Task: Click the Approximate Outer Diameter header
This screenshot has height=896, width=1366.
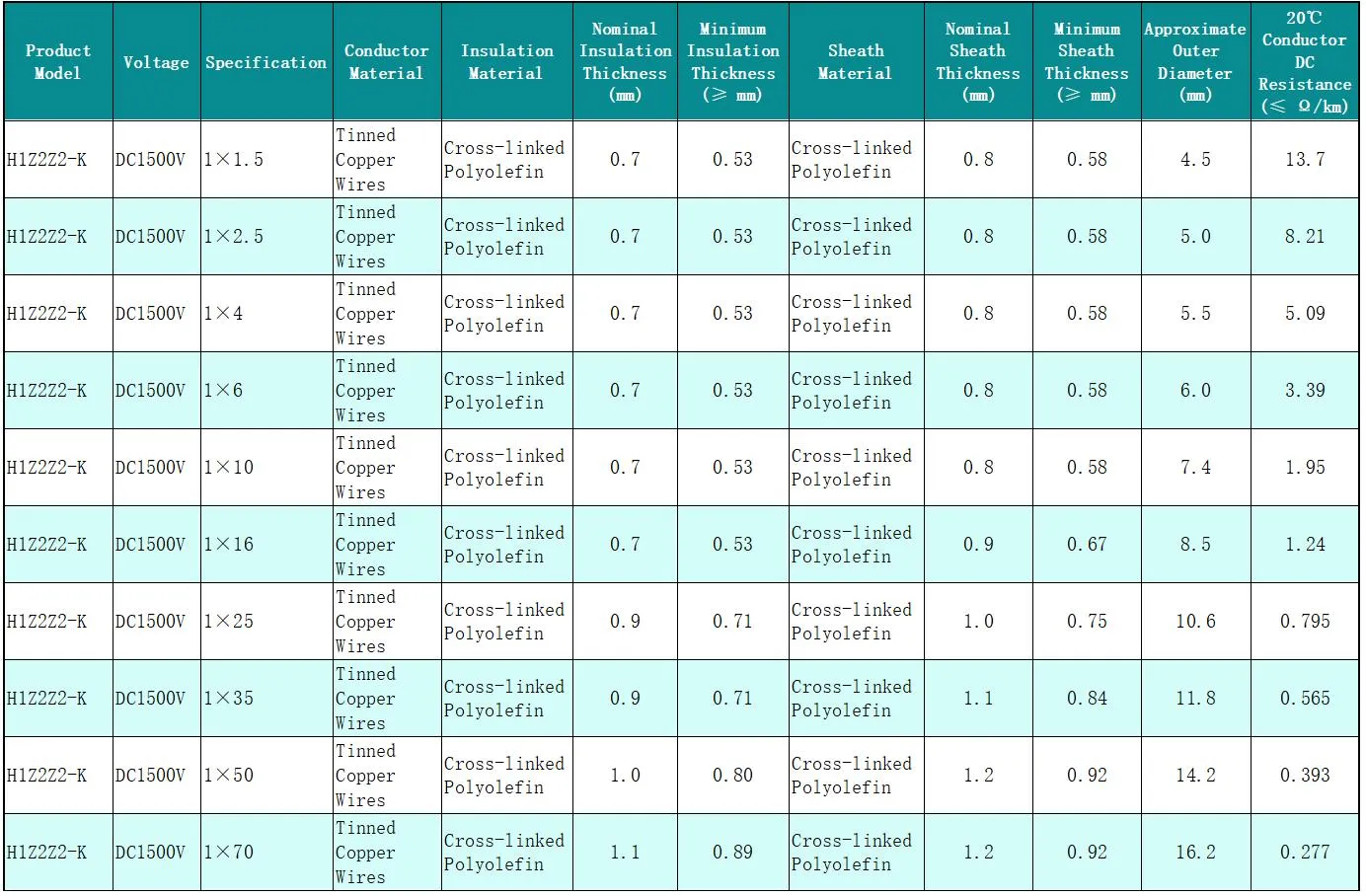Action: (1195, 61)
